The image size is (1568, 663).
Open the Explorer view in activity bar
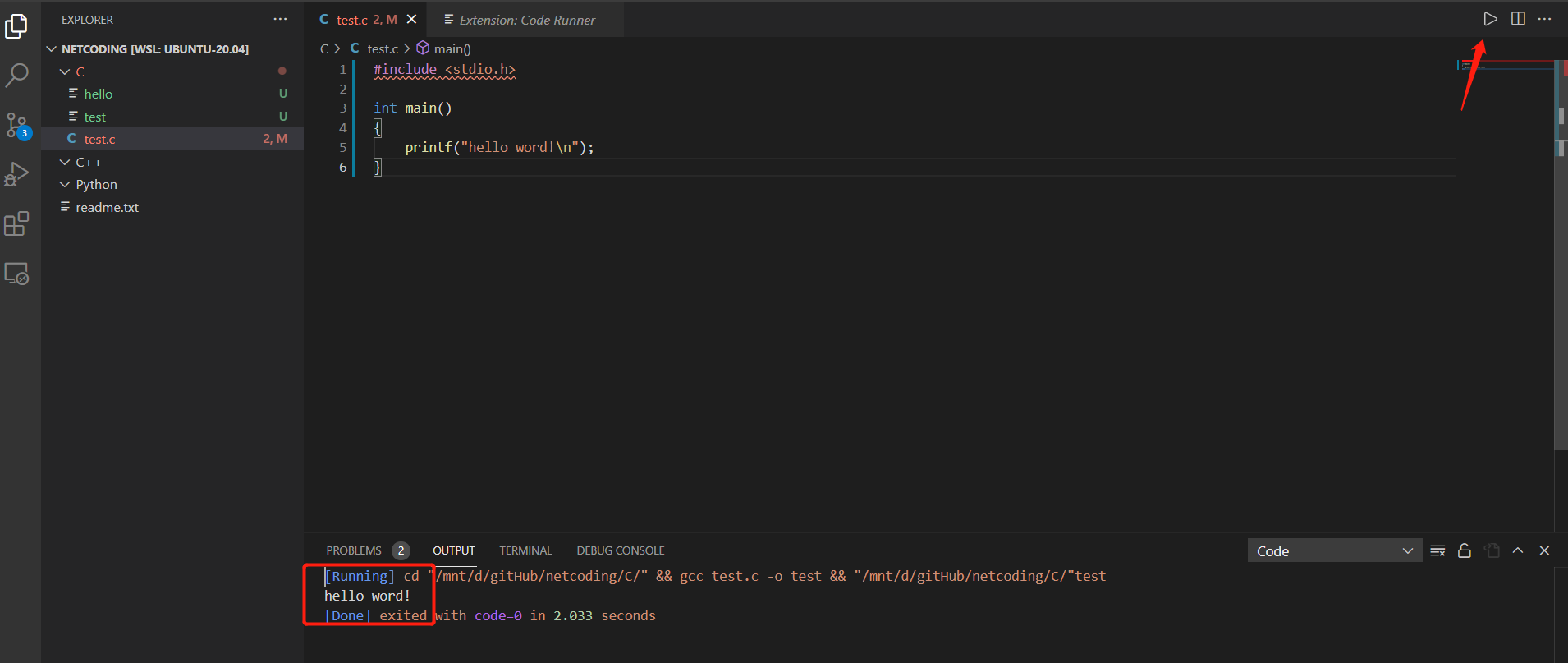click(x=16, y=26)
